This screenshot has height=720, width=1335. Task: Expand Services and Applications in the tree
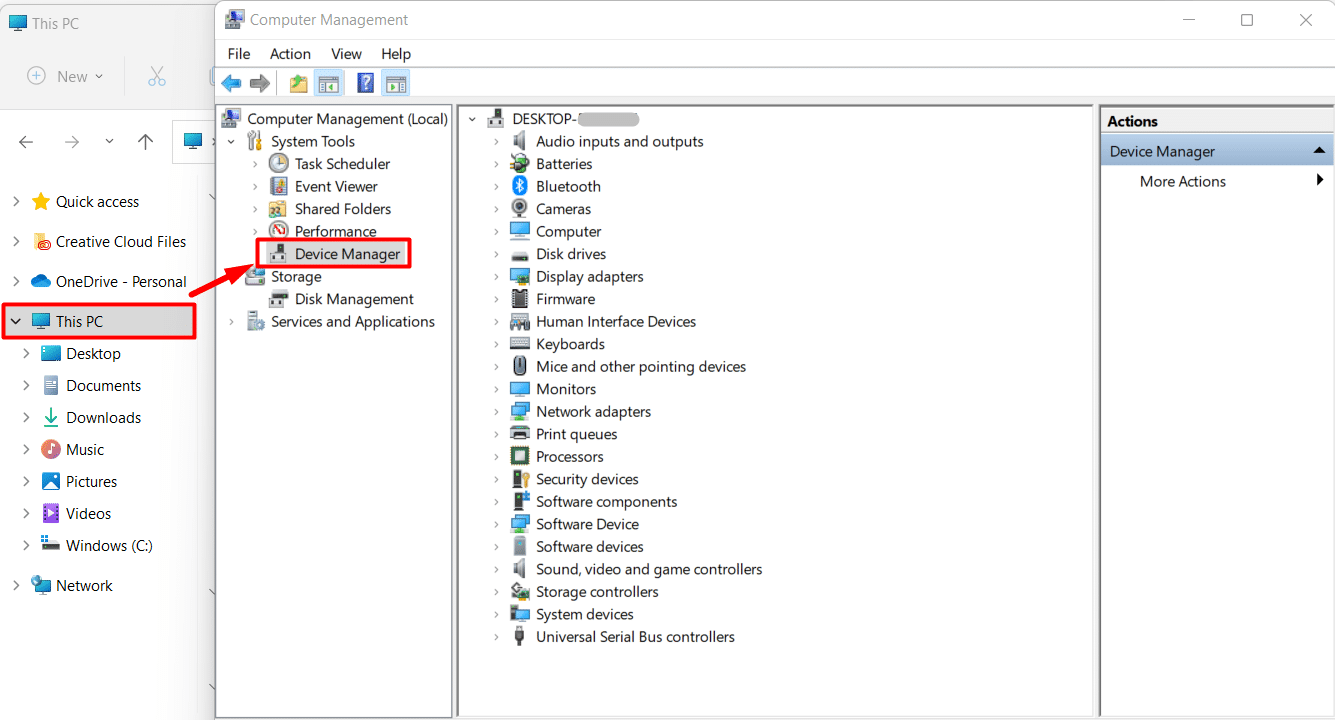pyautogui.click(x=232, y=322)
